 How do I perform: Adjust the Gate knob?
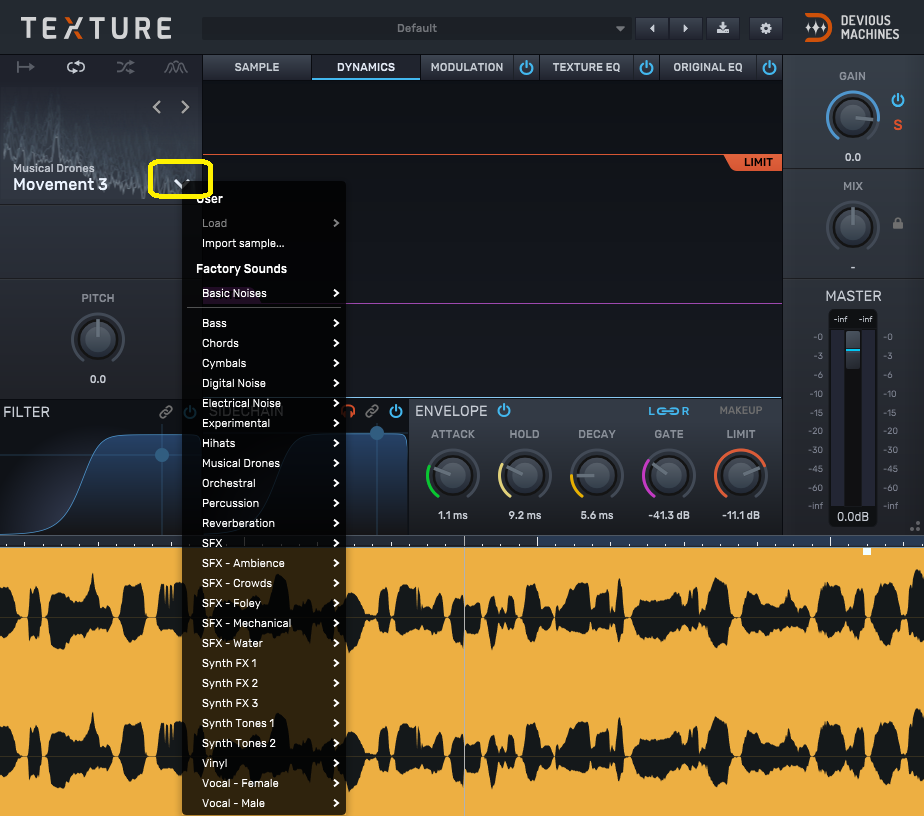pyautogui.click(x=668, y=475)
